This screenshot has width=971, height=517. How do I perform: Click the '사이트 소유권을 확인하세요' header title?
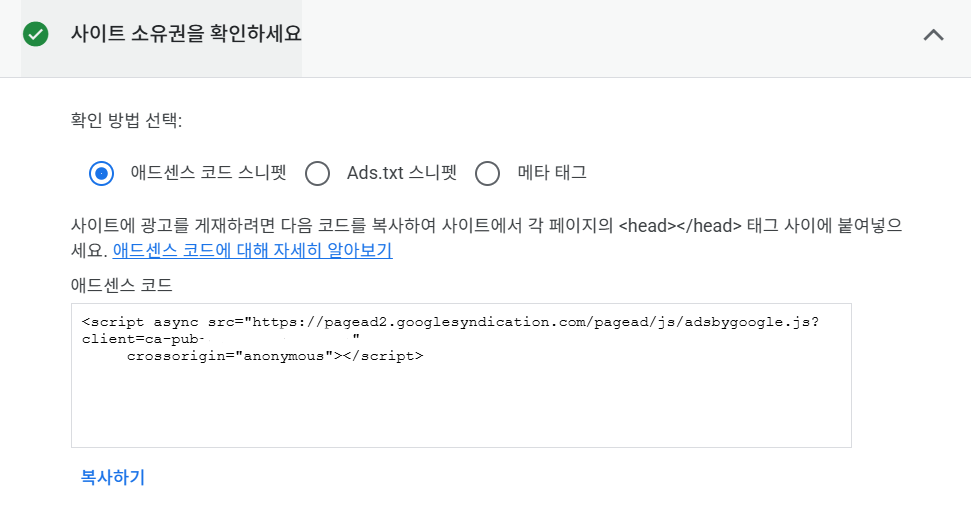(186, 34)
